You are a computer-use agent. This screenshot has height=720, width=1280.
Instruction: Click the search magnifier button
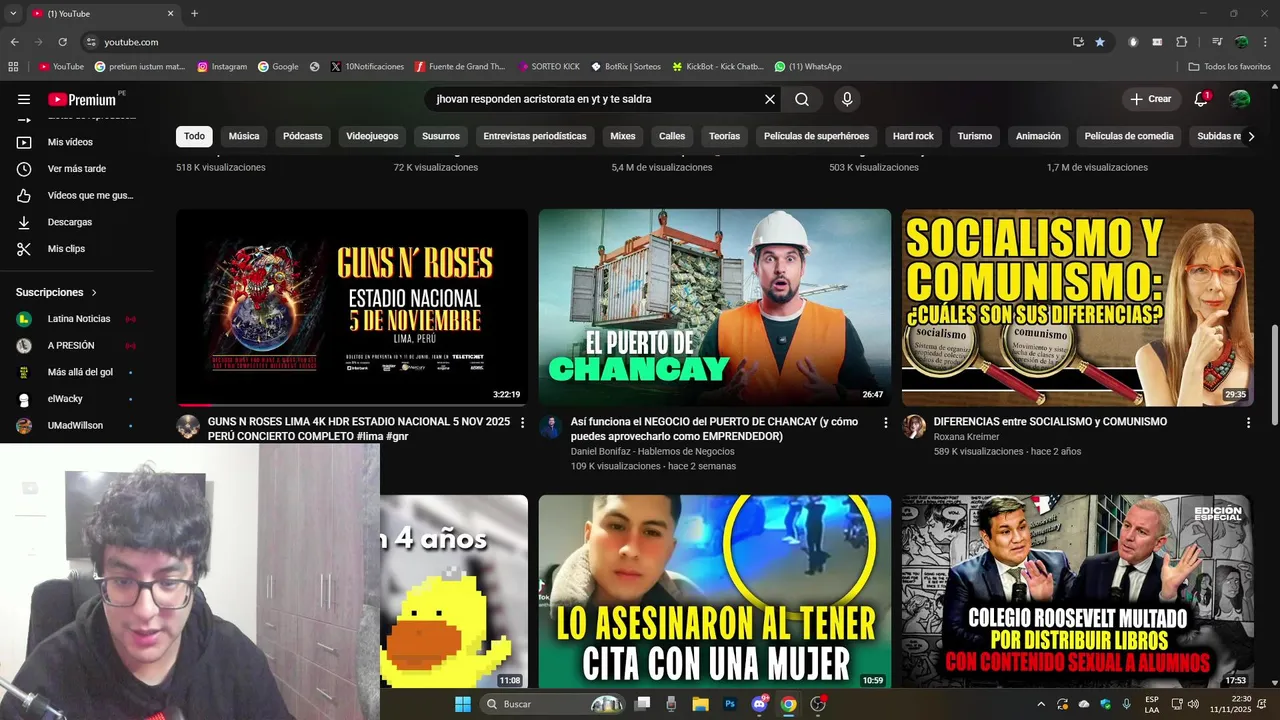(x=802, y=99)
